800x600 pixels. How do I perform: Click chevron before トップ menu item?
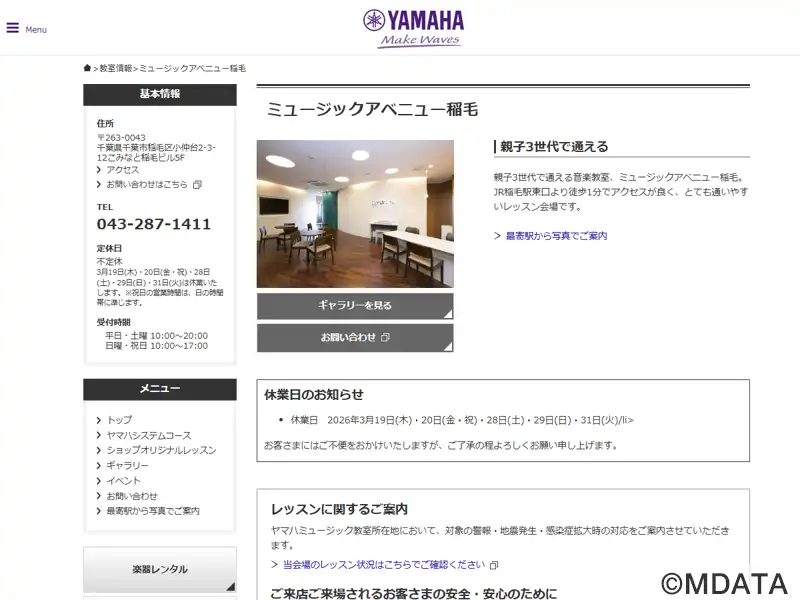point(99,420)
